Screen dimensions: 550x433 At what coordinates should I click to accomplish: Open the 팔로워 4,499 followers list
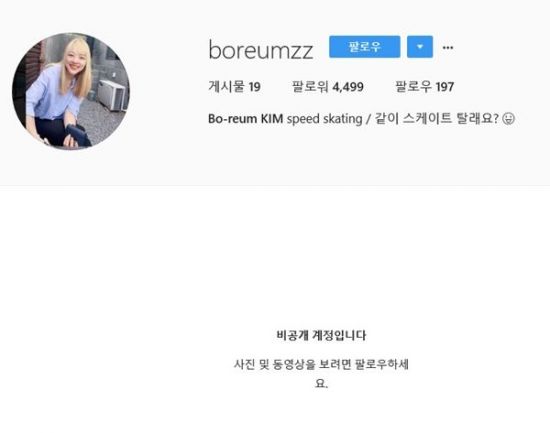click(328, 87)
